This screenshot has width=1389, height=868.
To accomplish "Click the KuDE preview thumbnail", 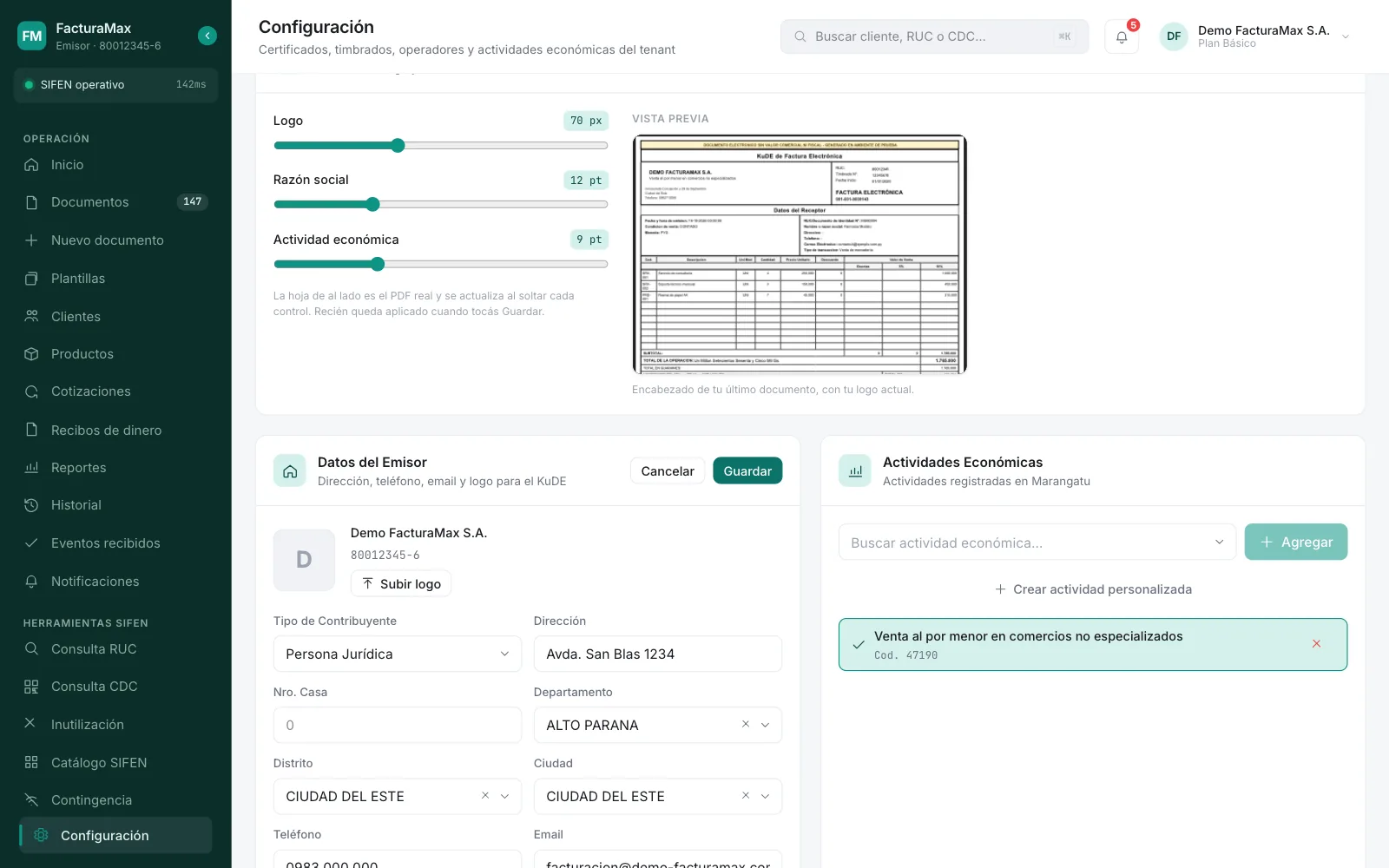I will 800,254.
